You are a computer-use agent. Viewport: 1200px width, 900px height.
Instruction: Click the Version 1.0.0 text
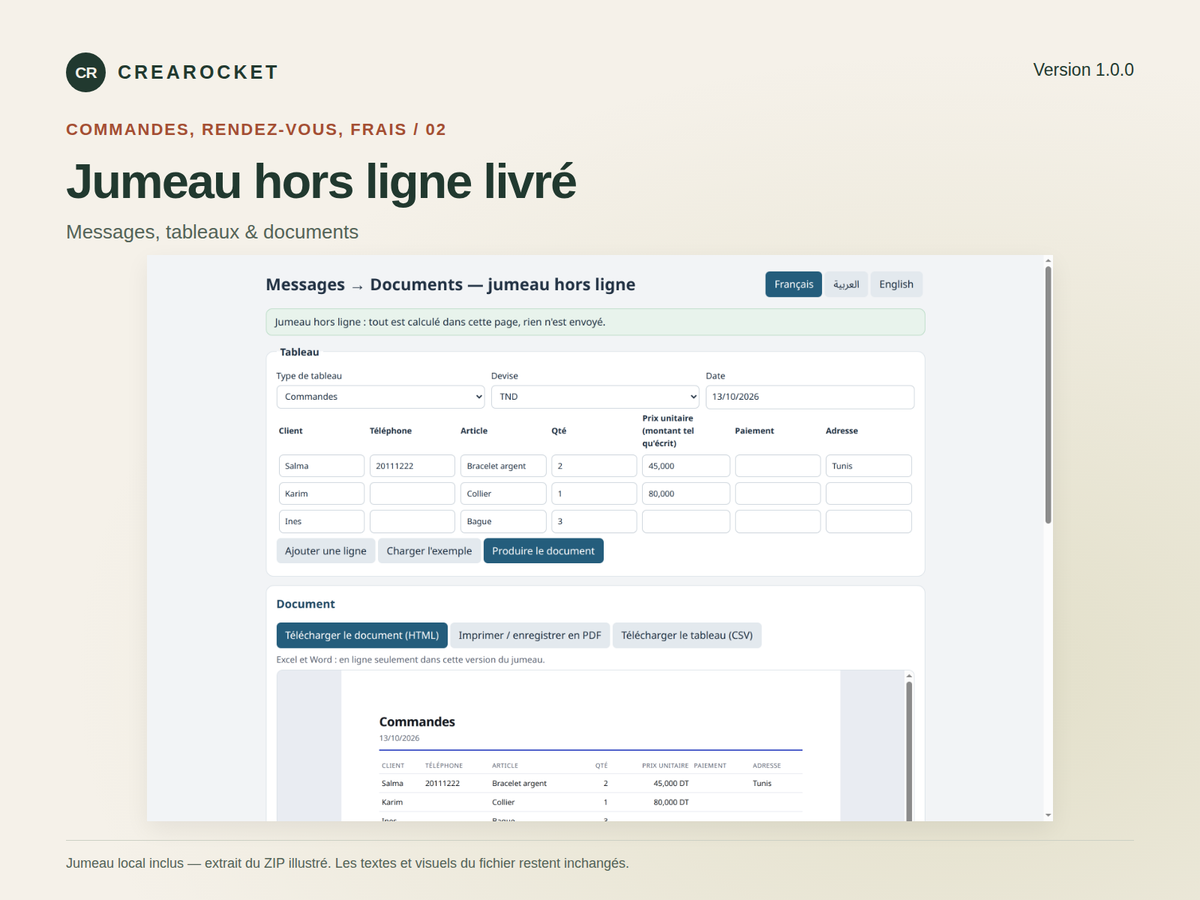(x=1083, y=70)
